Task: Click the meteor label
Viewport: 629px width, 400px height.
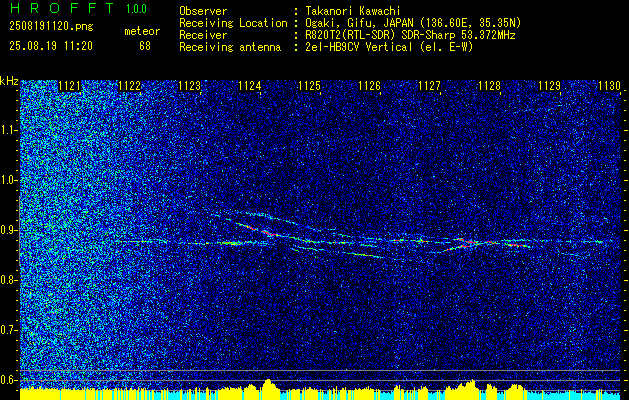Action: coord(142,31)
